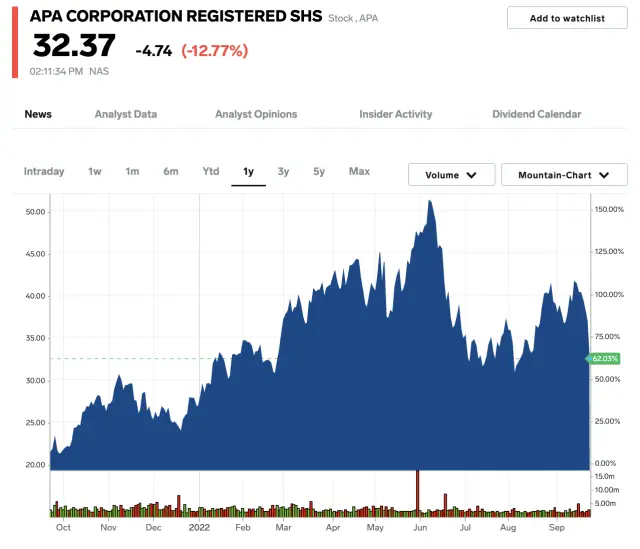Click the green 62.03% price marker

coord(606,358)
